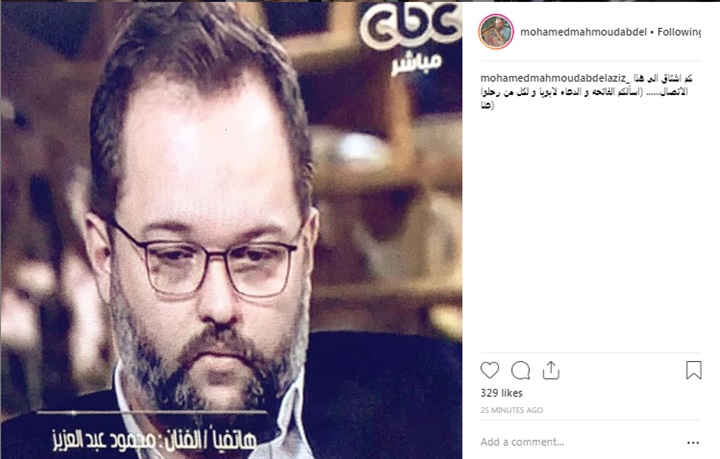Screen dimensions: 720x459
Task: Open more options three-dots menu
Action: (x=693, y=442)
